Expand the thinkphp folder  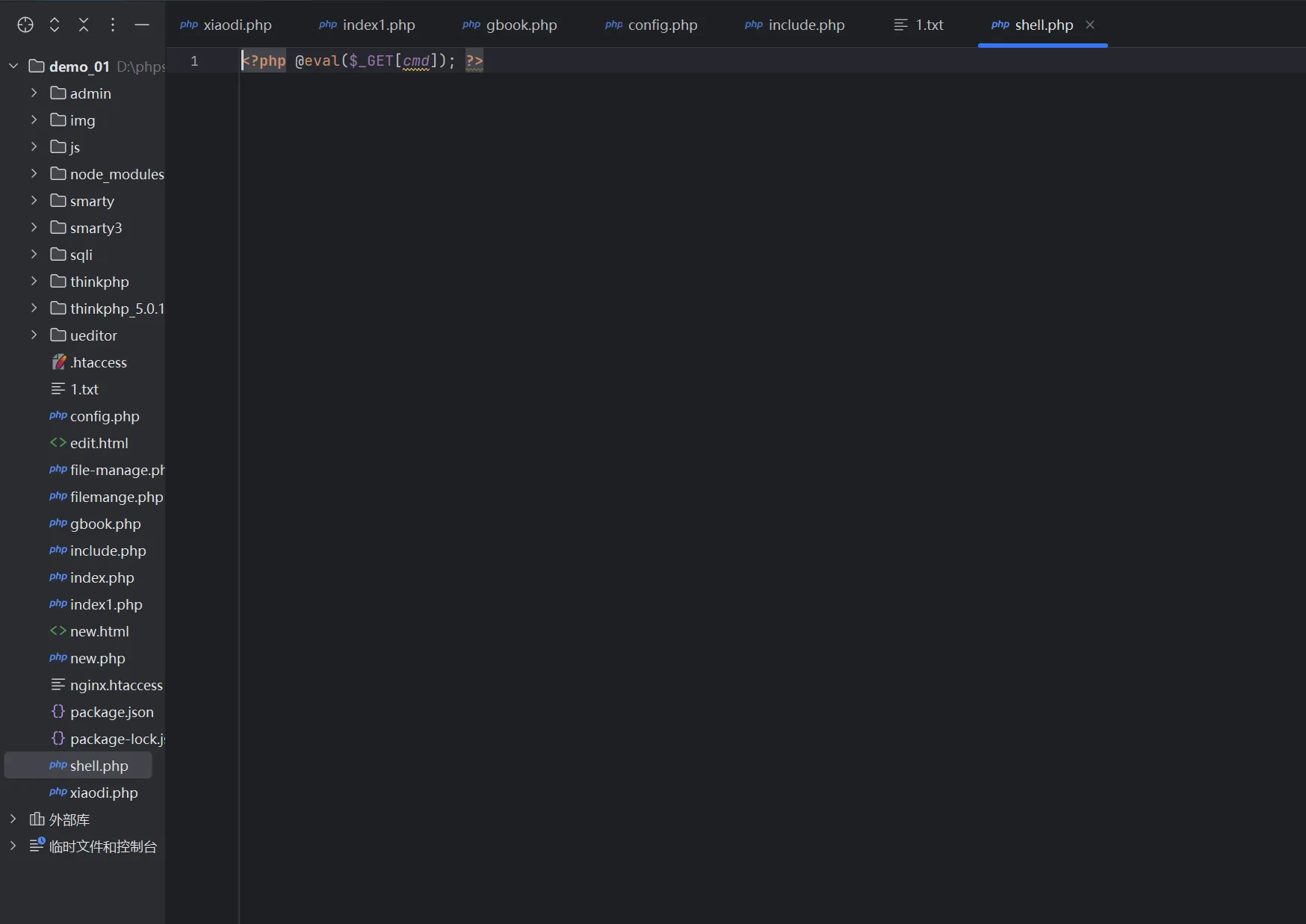pos(34,281)
